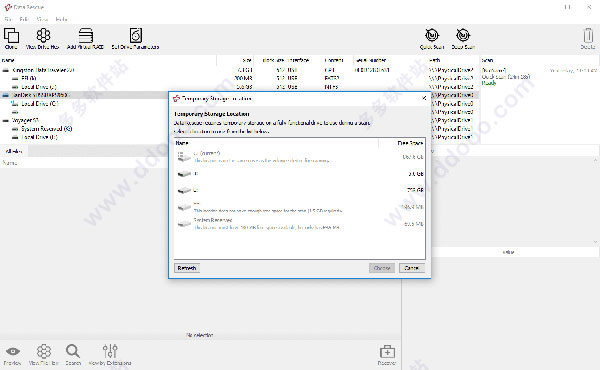This screenshot has width=600, height=370.
Task: Click the Search magnifier icon
Action: pos(73,355)
